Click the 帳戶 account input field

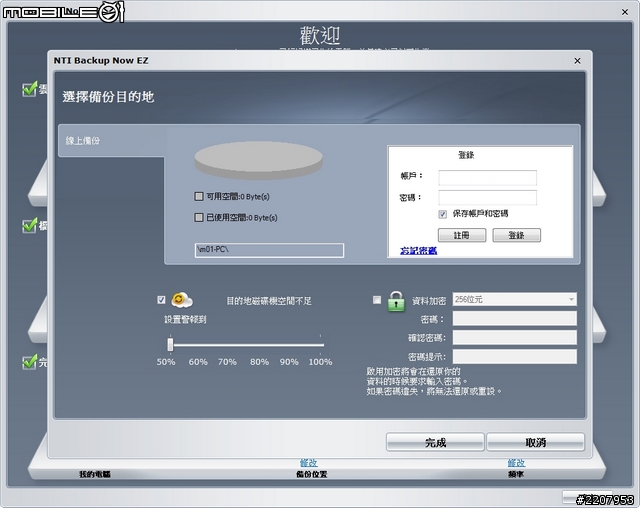pos(487,178)
